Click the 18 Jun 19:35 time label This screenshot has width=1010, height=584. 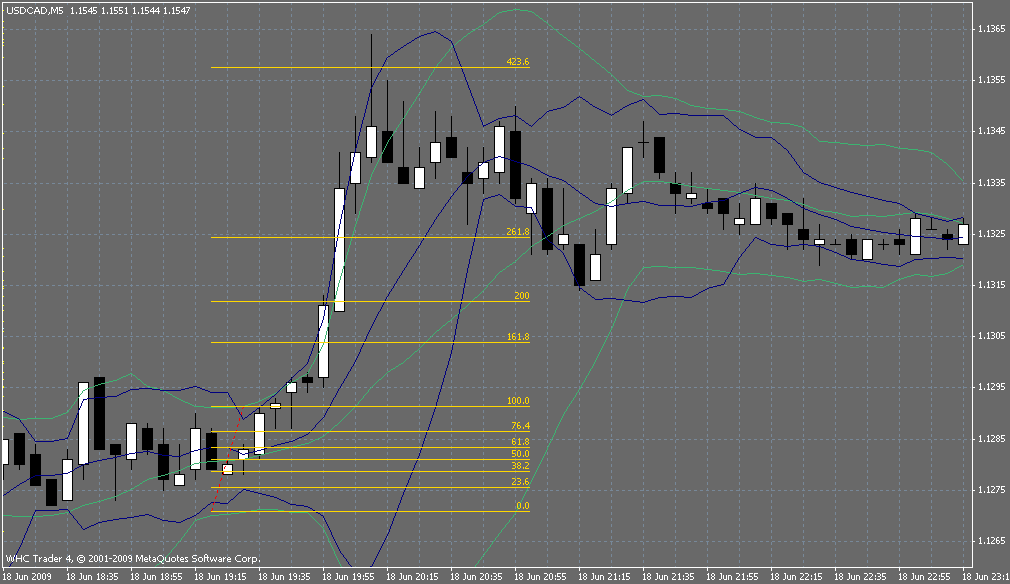(285, 576)
